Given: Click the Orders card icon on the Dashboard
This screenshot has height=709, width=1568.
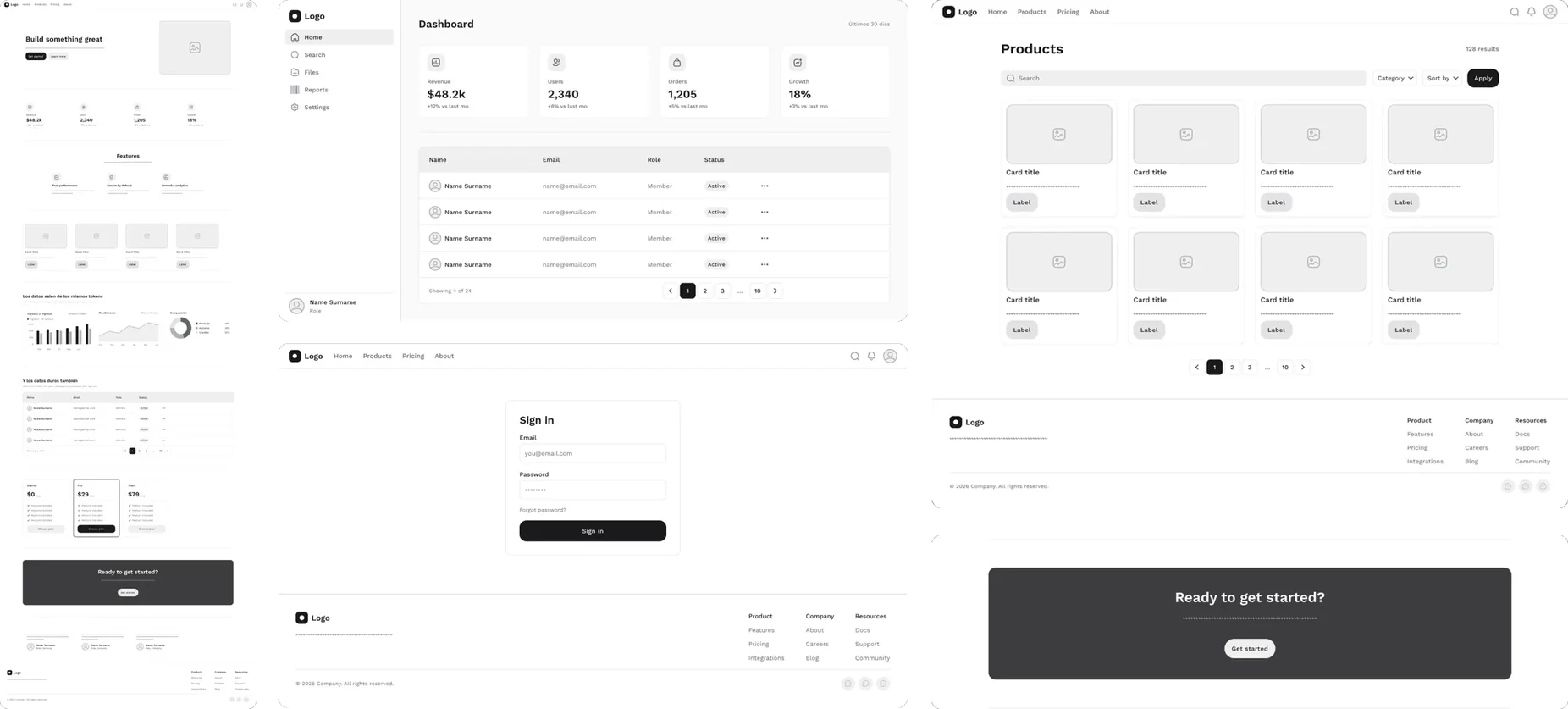Looking at the screenshot, I should [676, 63].
